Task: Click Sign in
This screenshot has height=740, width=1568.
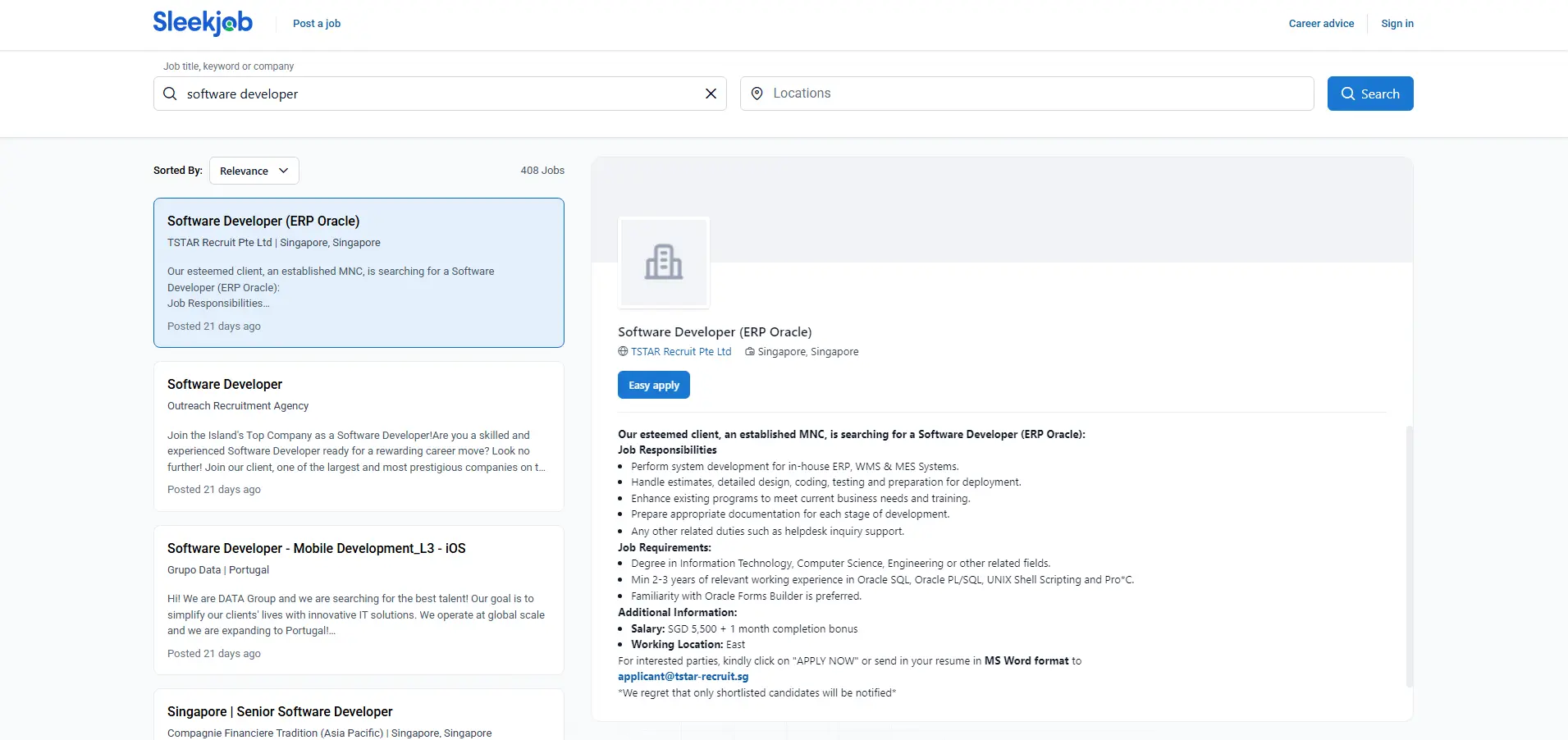Action: (x=1397, y=23)
